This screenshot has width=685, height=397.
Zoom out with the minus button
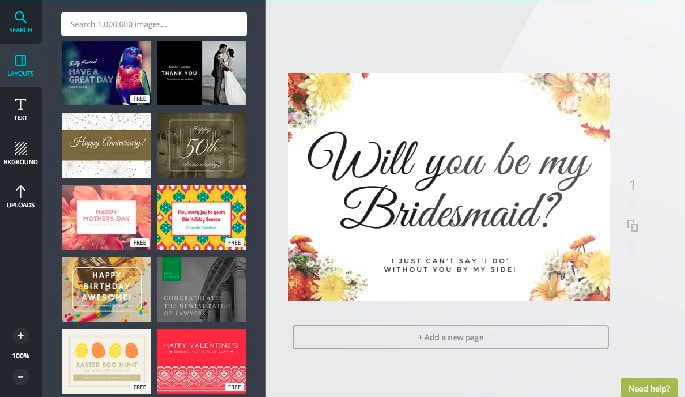(21, 376)
